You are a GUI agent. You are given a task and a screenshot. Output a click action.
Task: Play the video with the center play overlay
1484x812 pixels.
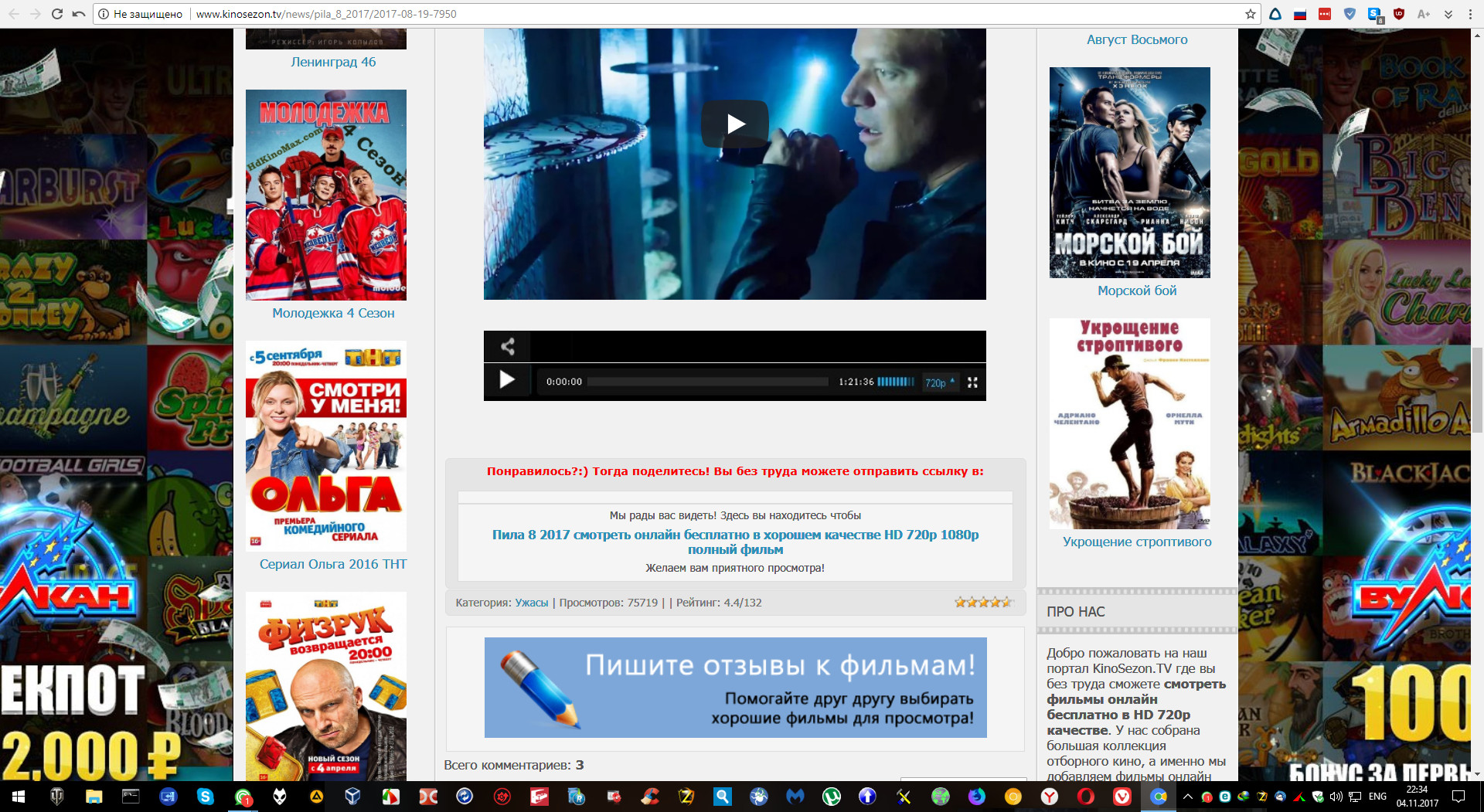pyautogui.click(x=735, y=124)
